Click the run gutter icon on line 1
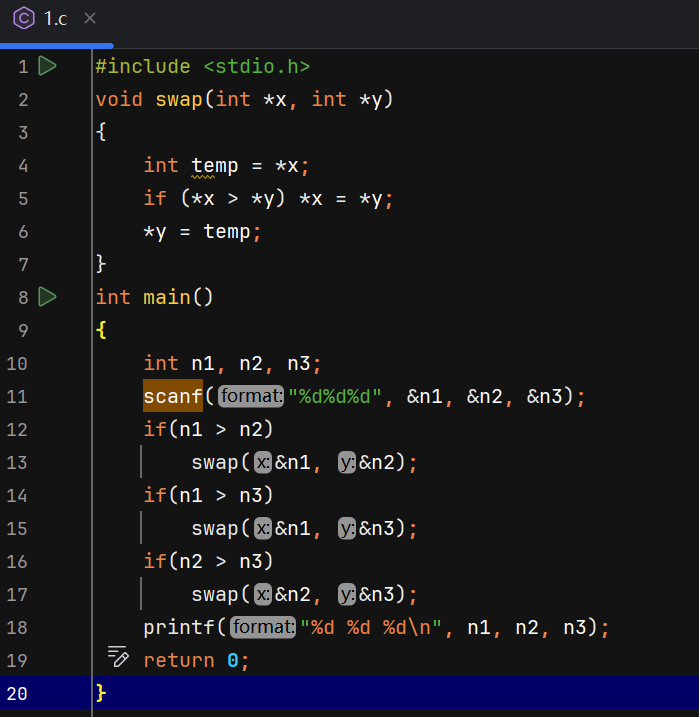Image resolution: width=699 pixels, height=717 pixels. (x=47, y=66)
